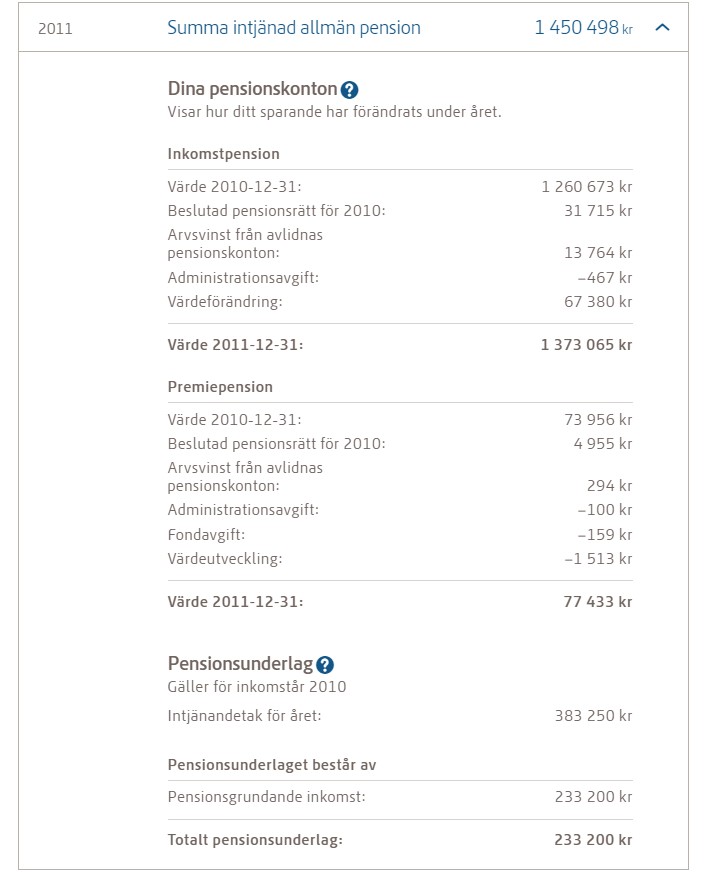This screenshot has height=874, width=719.
Task: Click the 1 450 498 kr total amount
Action: pos(584,27)
